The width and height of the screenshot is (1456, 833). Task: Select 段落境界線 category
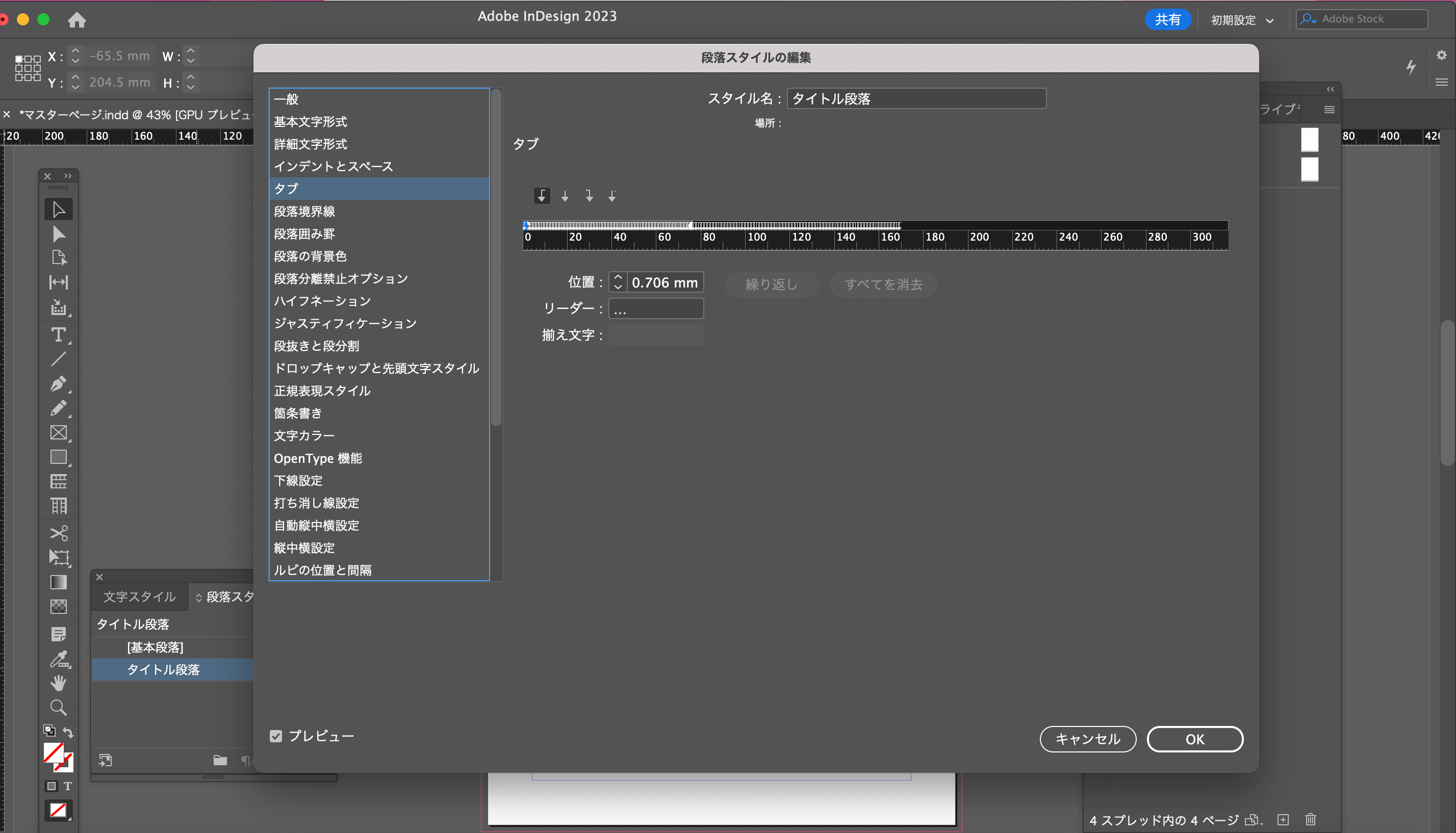point(379,211)
